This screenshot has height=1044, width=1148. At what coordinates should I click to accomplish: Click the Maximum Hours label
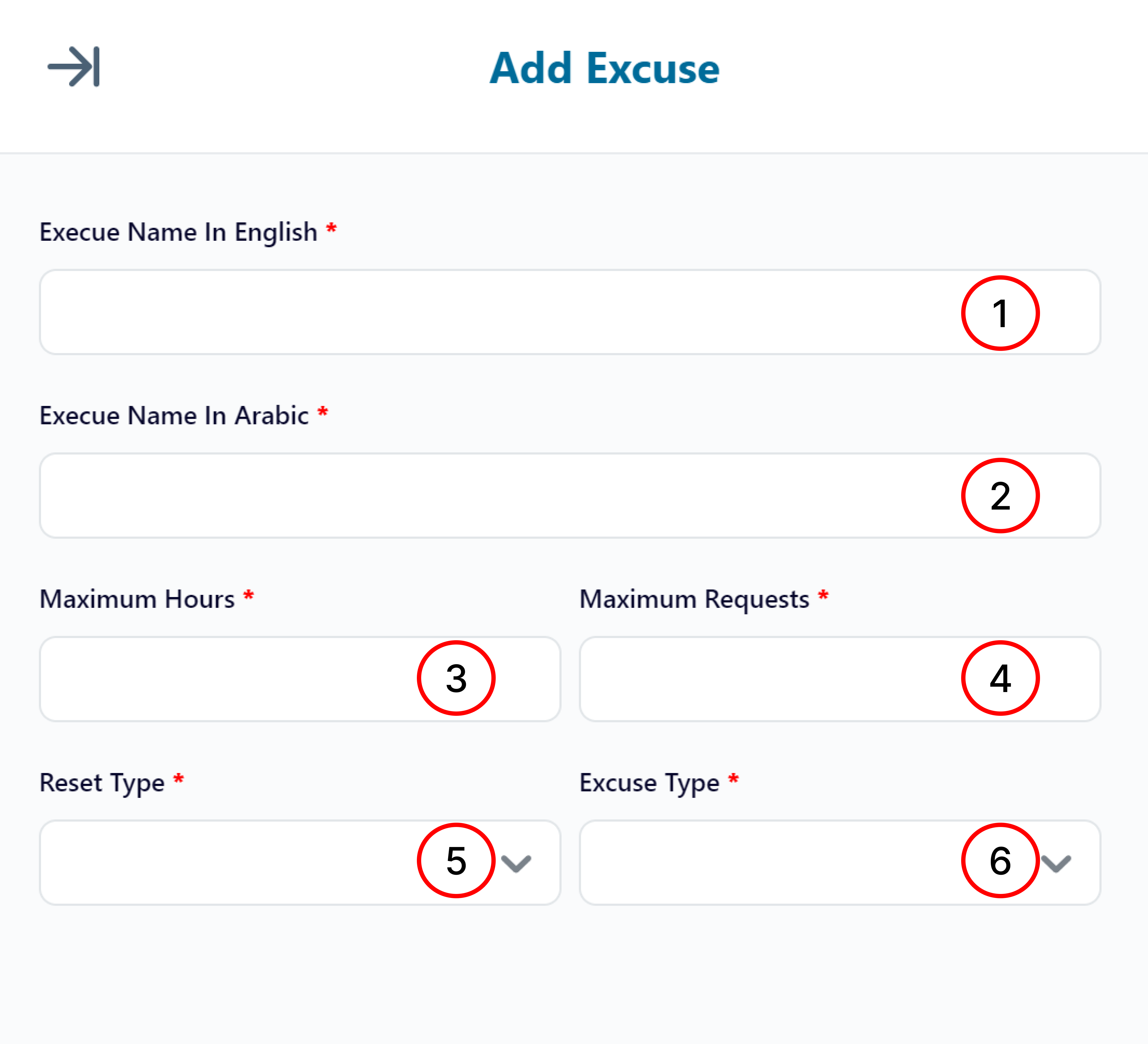coord(137,599)
